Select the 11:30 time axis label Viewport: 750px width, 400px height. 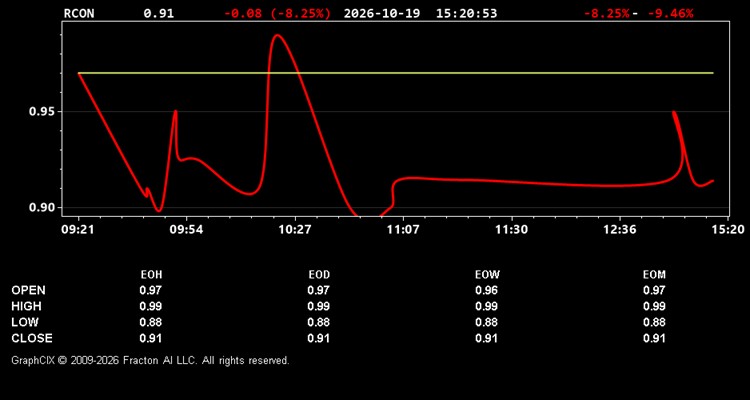coord(511,230)
